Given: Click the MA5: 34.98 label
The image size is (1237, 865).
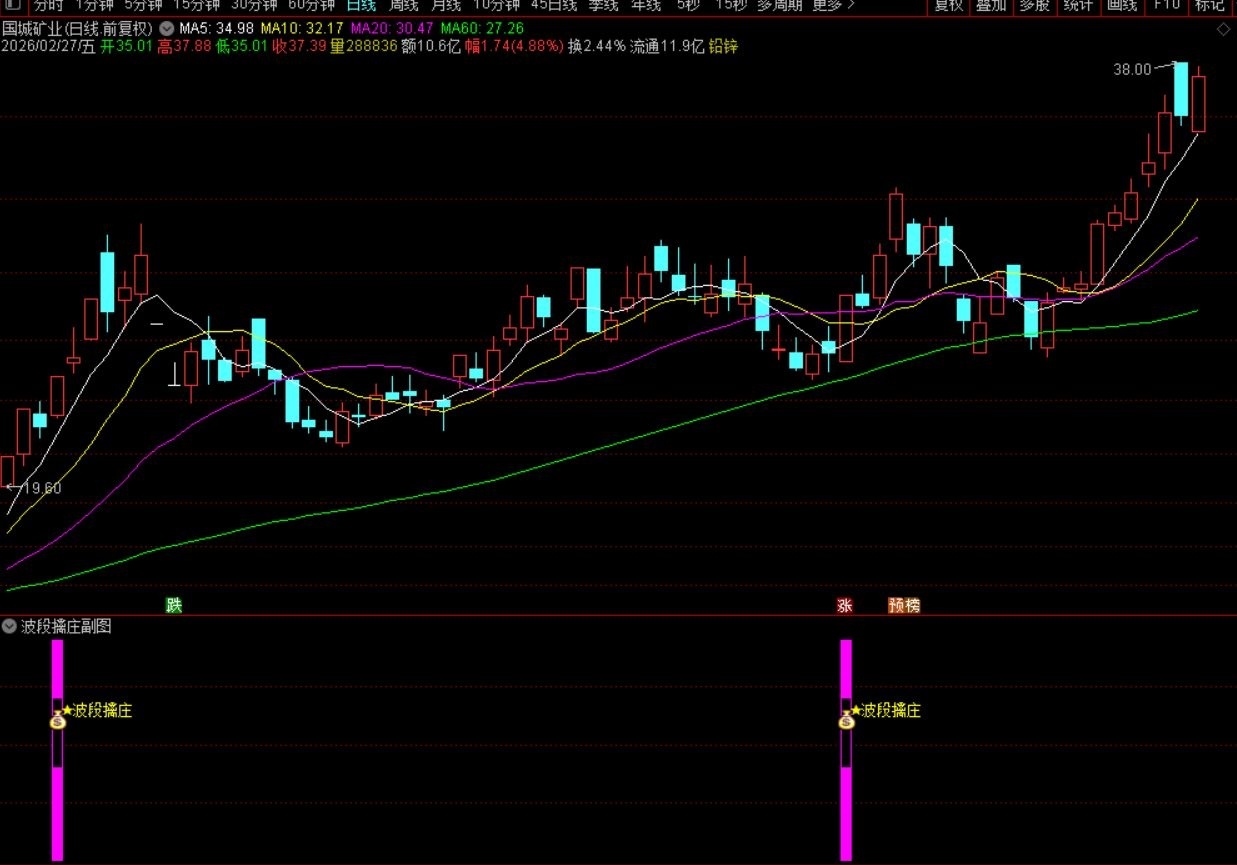Looking at the screenshot, I should coord(216,29).
